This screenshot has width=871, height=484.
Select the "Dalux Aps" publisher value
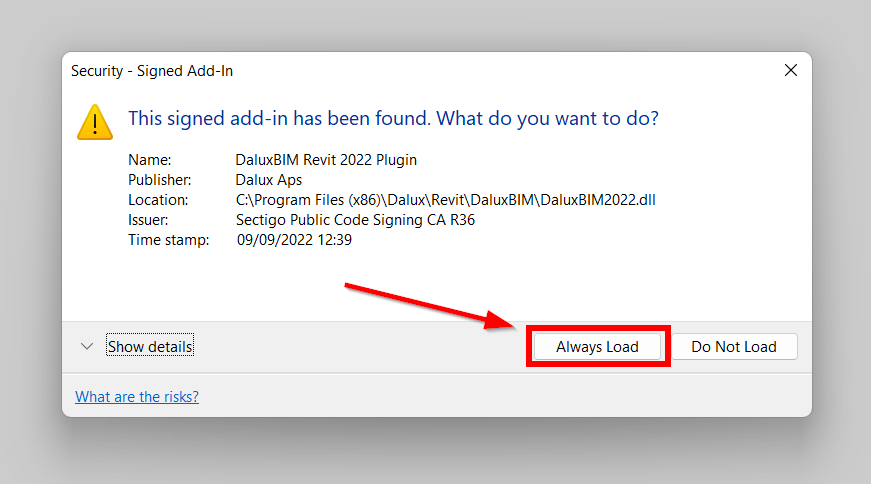268,180
